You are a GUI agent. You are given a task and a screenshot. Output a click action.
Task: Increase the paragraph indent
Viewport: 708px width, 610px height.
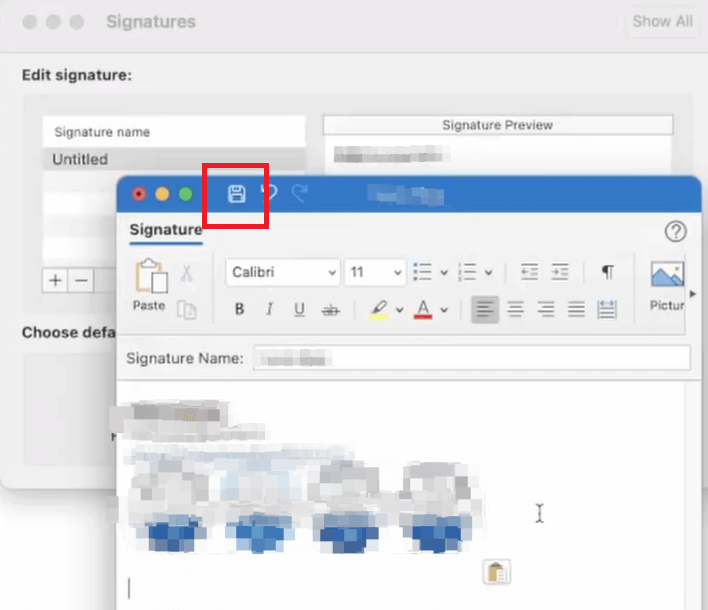[x=560, y=272]
